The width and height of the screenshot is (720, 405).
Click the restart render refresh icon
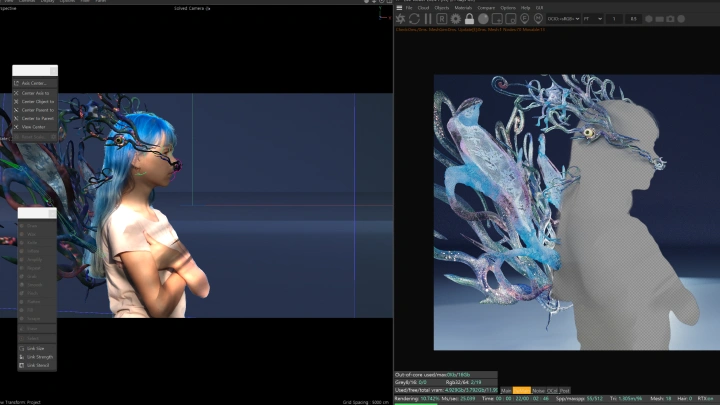click(x=415, y=19)
